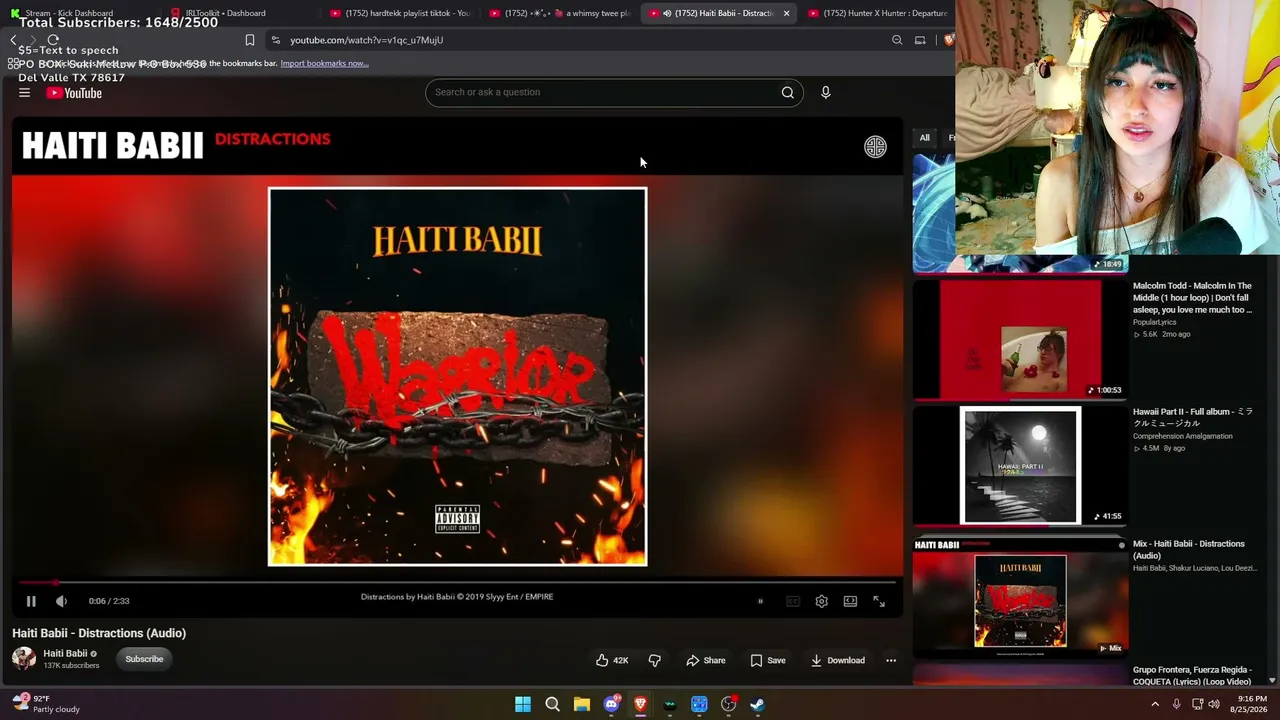Open the player settings gear
The width and height of the screenshot is (1280, 720).
pos(821,601)
